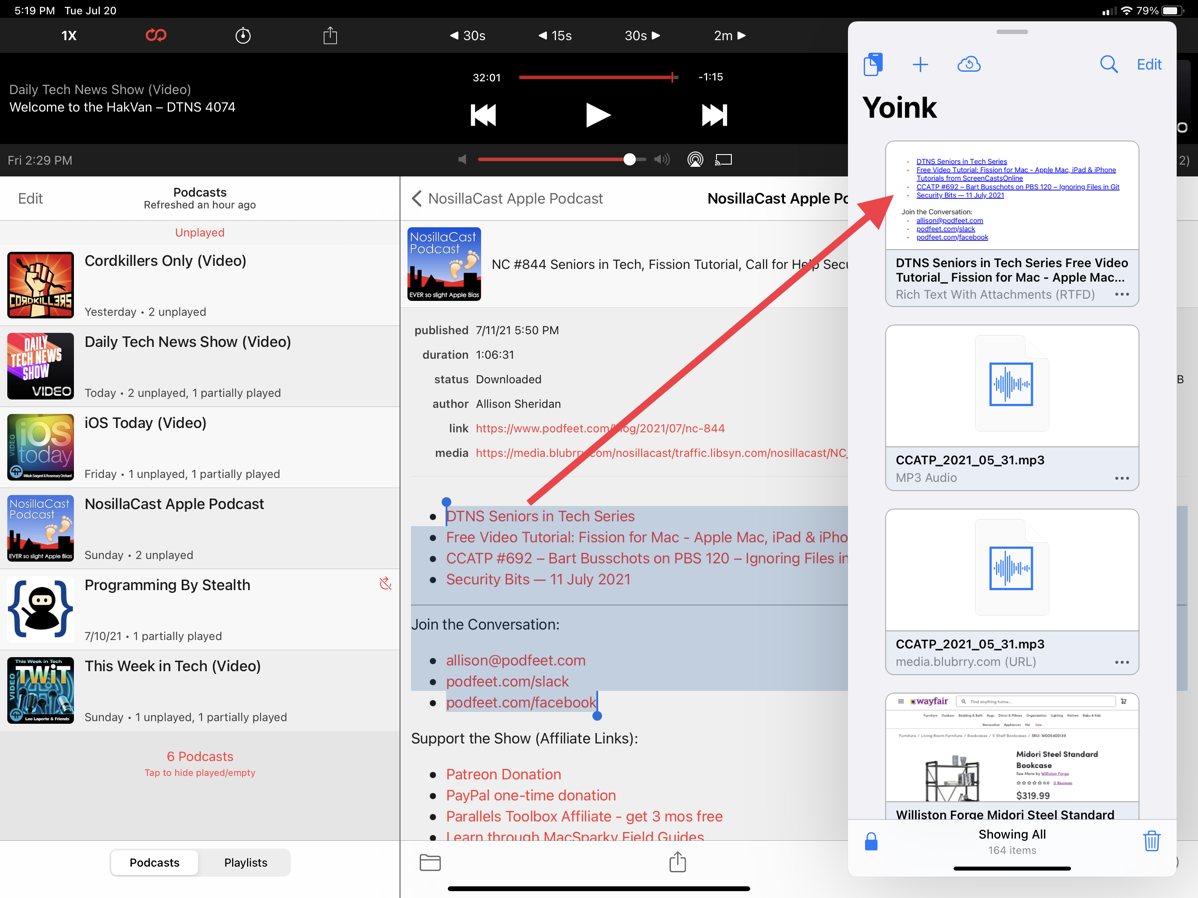
Task: Open options for CCATP MP3 Audio item
Action: 1122,478
